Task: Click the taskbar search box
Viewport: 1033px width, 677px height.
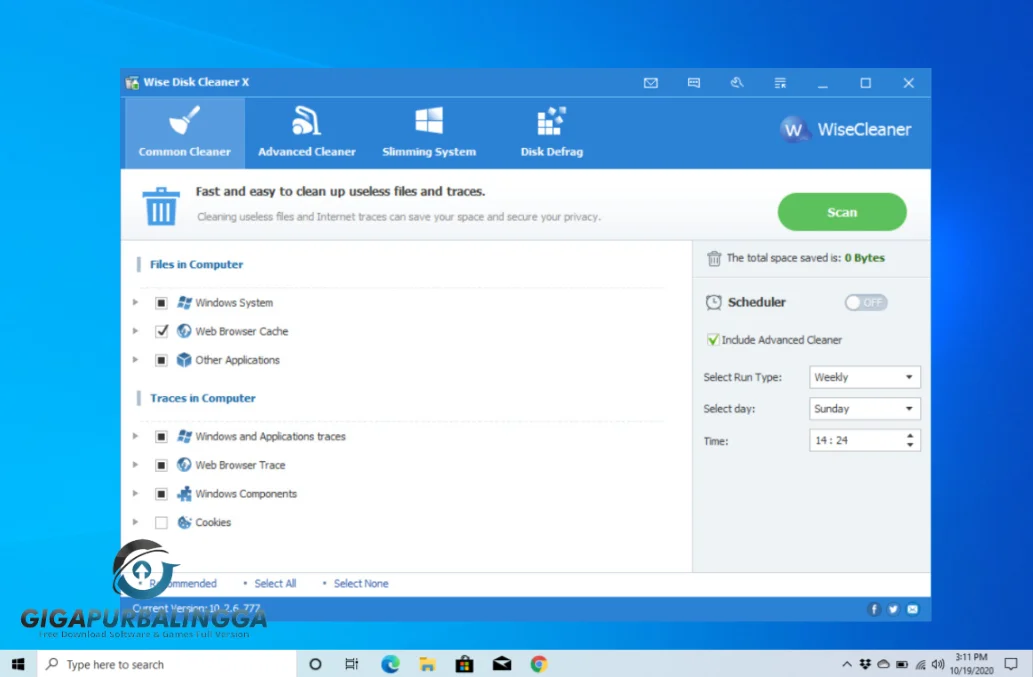Action: (167, 664)
